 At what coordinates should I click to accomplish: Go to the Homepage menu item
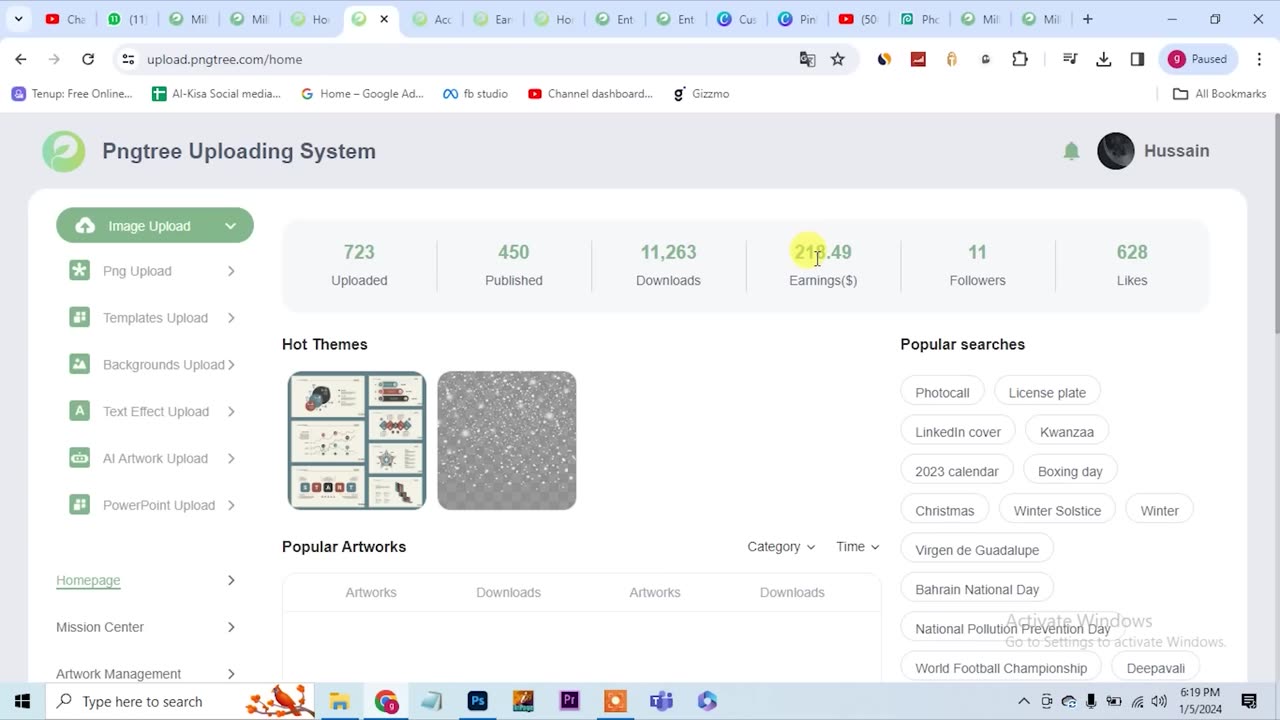(x=88, y=580)
